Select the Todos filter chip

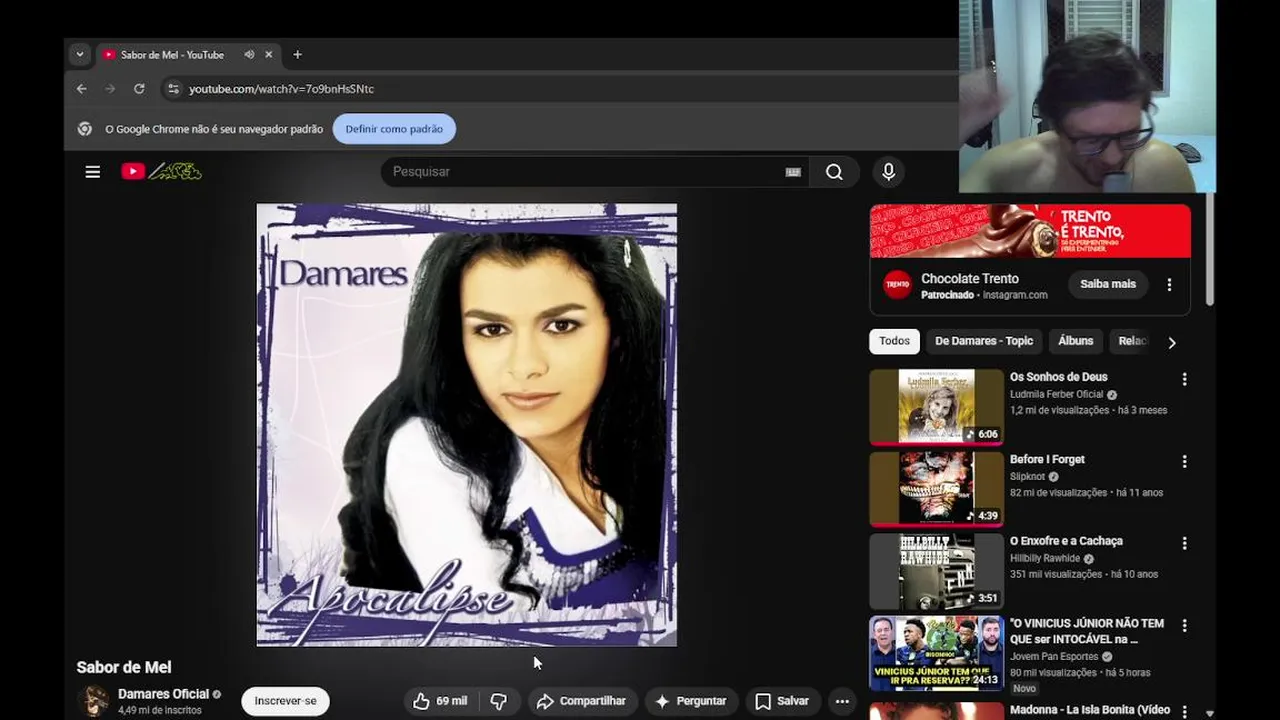894,341
